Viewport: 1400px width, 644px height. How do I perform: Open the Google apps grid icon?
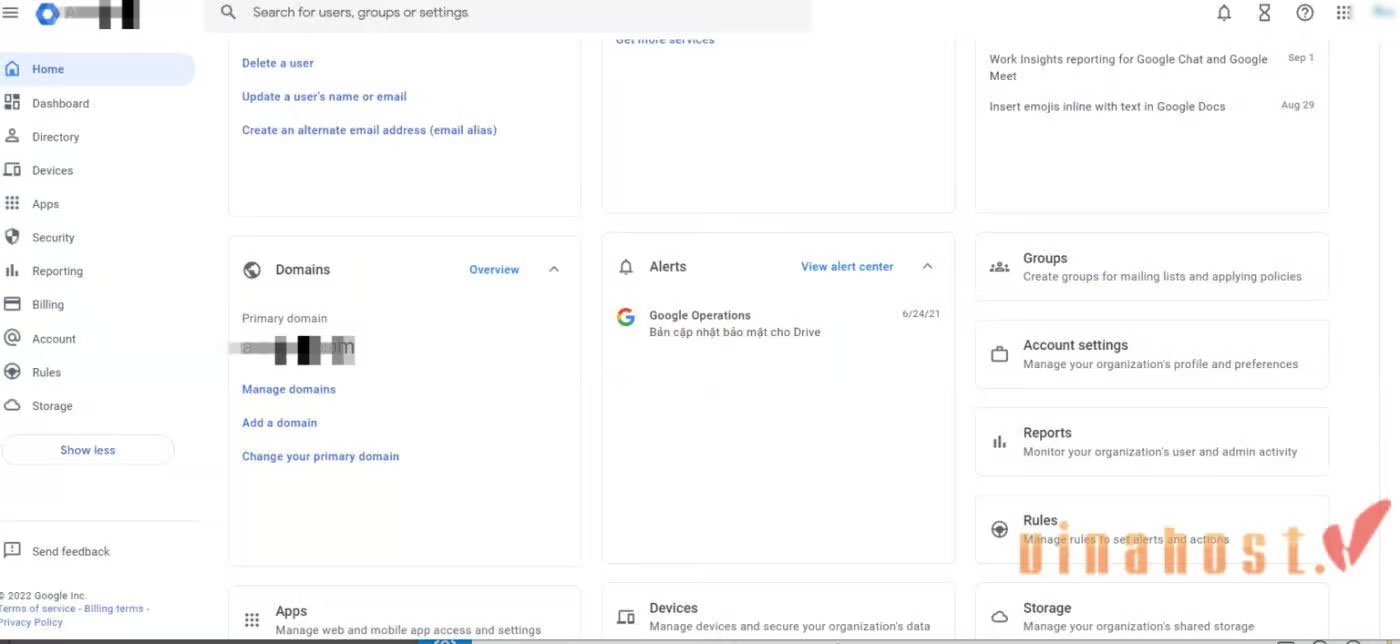pos(1344,13)
